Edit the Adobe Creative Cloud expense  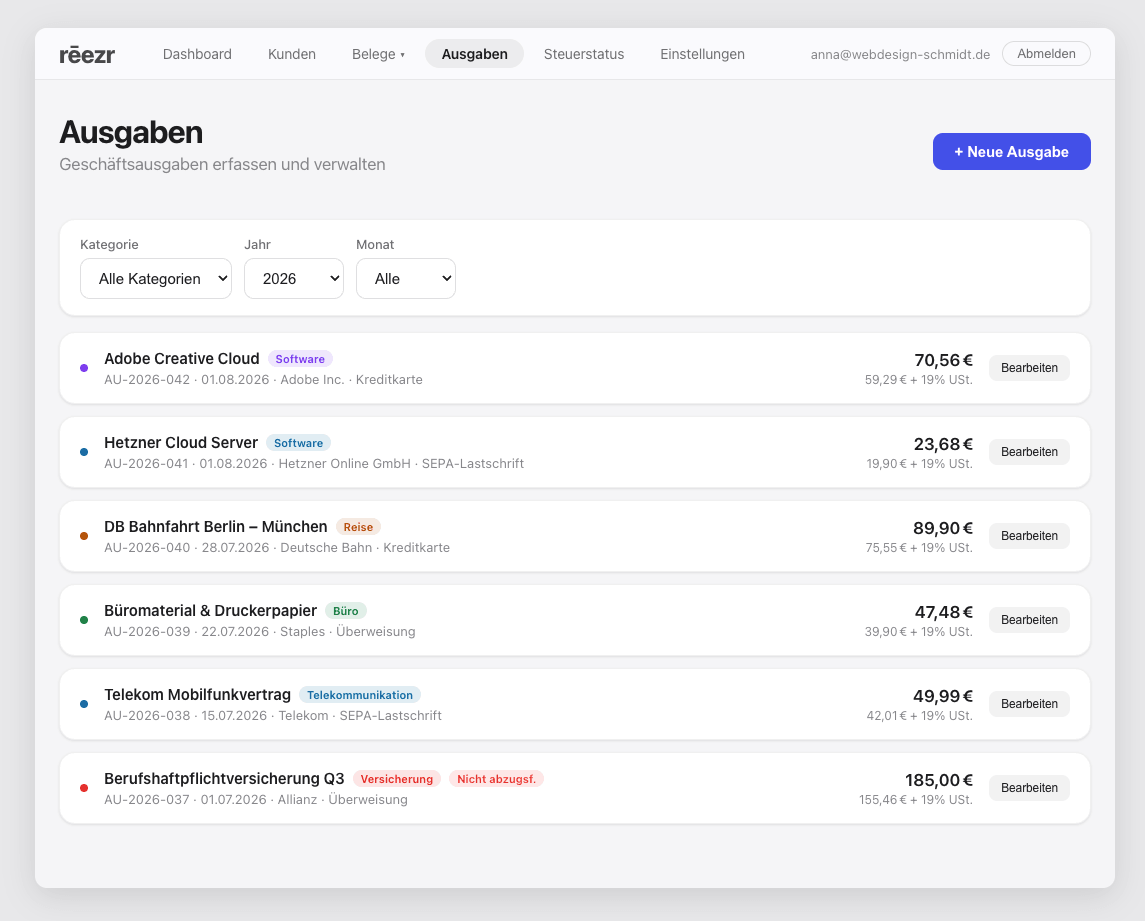[x=1029, y=368]
